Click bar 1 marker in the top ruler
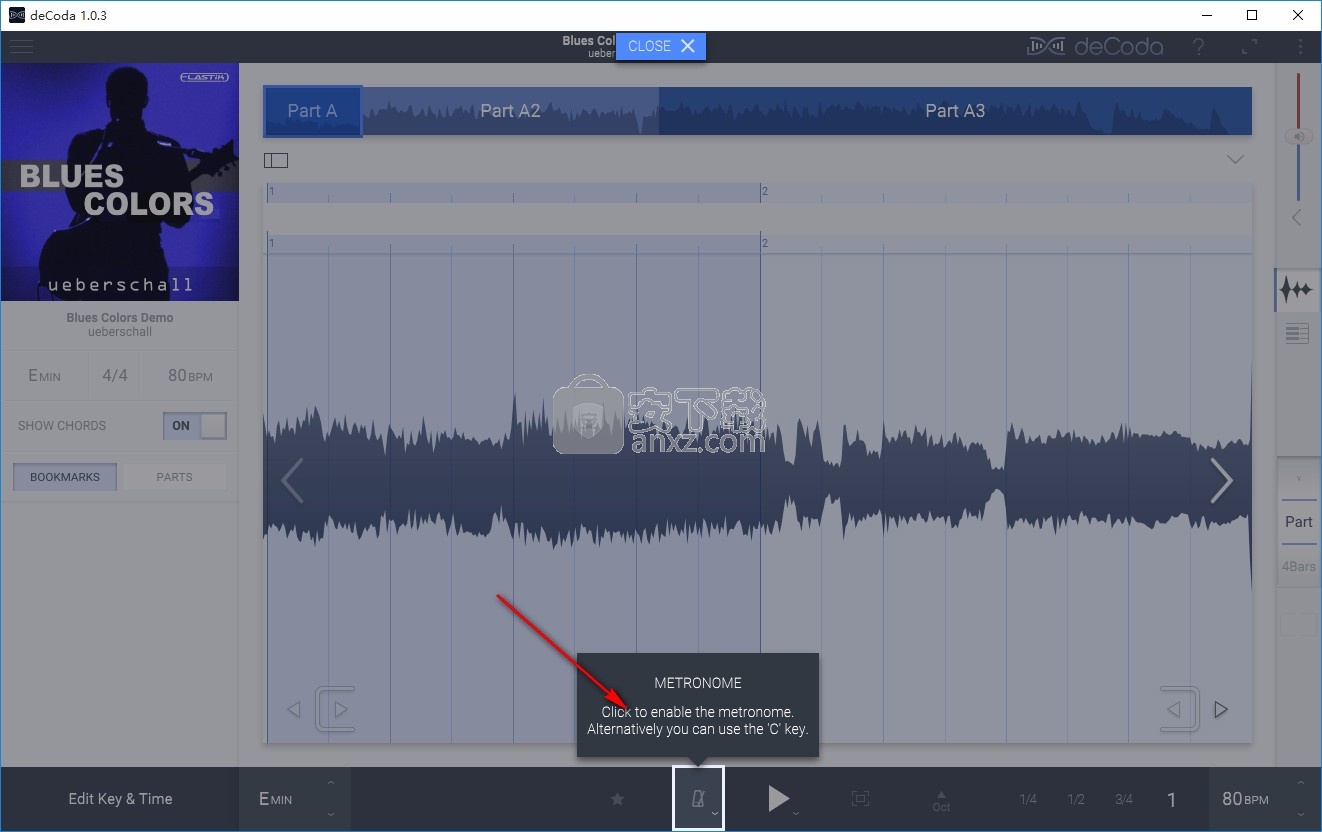This screenshot has height=832, width=1322. (271, 191)
